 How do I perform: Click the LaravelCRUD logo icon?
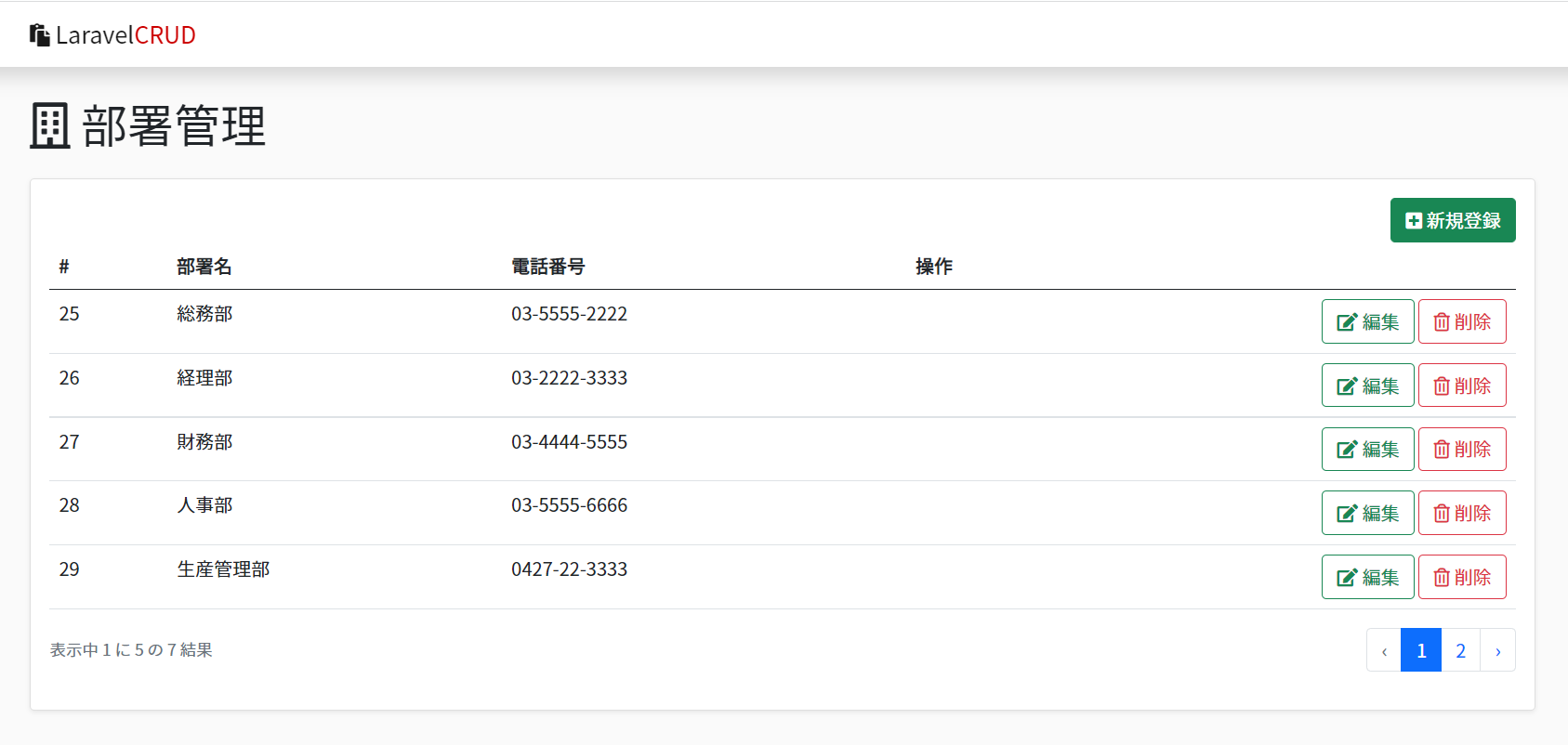[x=39, y=35]
